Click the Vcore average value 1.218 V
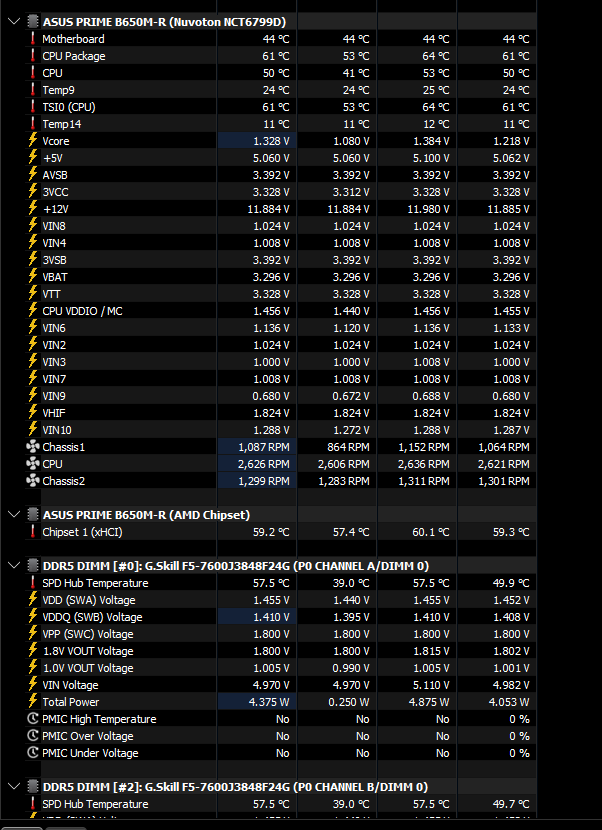Screen dimensions: 602x830 [511, 141]
